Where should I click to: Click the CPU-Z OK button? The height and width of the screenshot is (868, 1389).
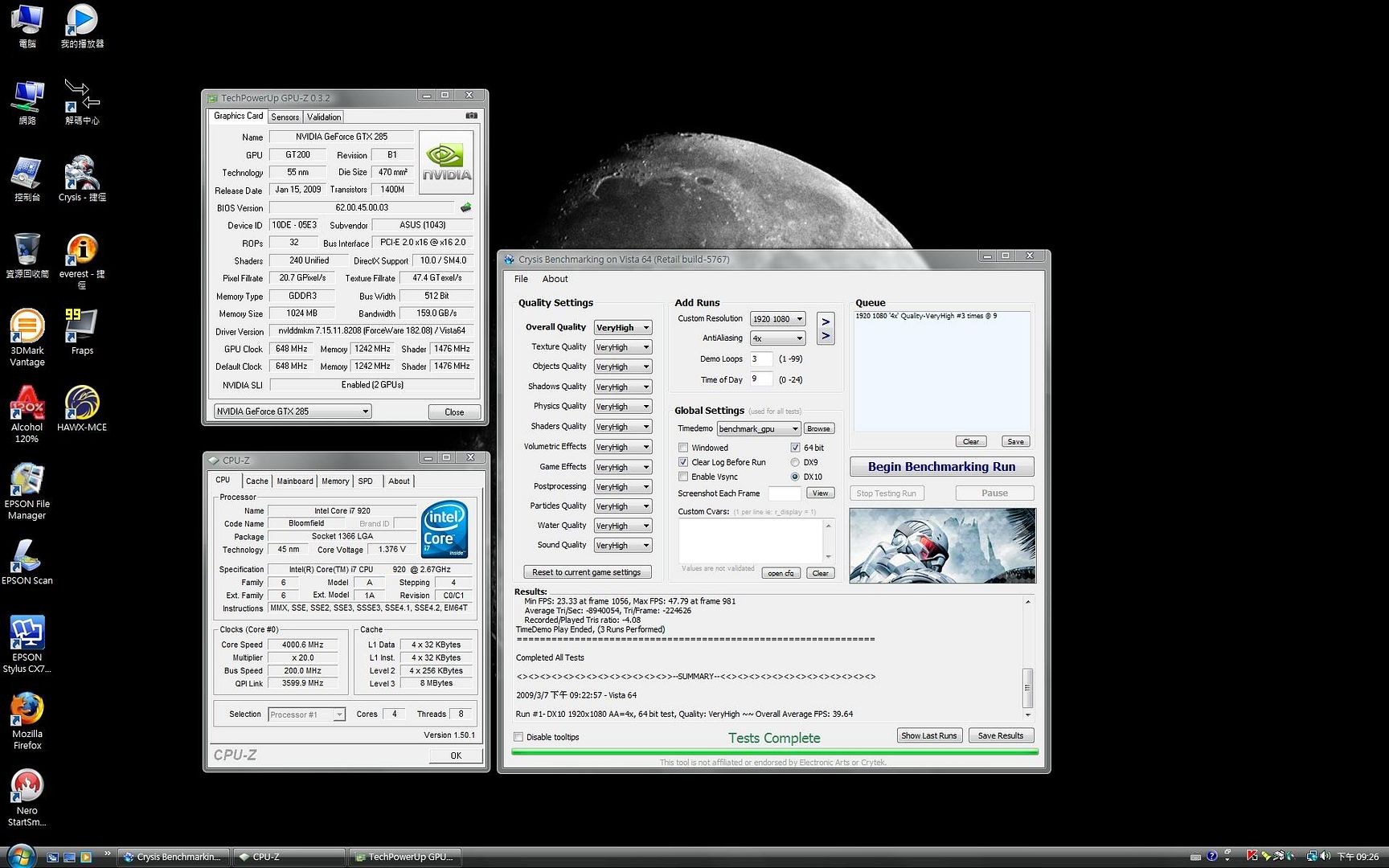456,755
